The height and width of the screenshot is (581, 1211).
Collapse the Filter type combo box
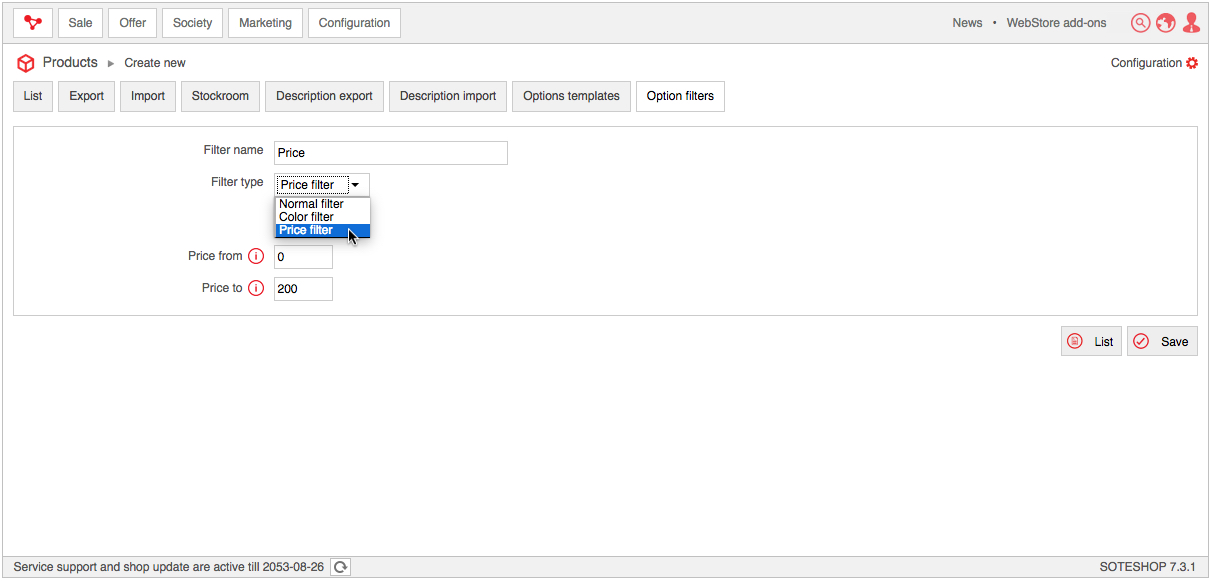[x=322, y=185]
